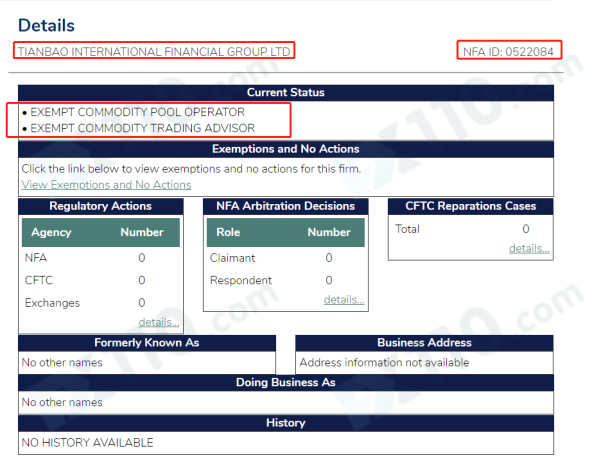This screenshot has height=460, width=610.
Task: Click the History section header
Action: pyautogui.click(x=286, y=423)
